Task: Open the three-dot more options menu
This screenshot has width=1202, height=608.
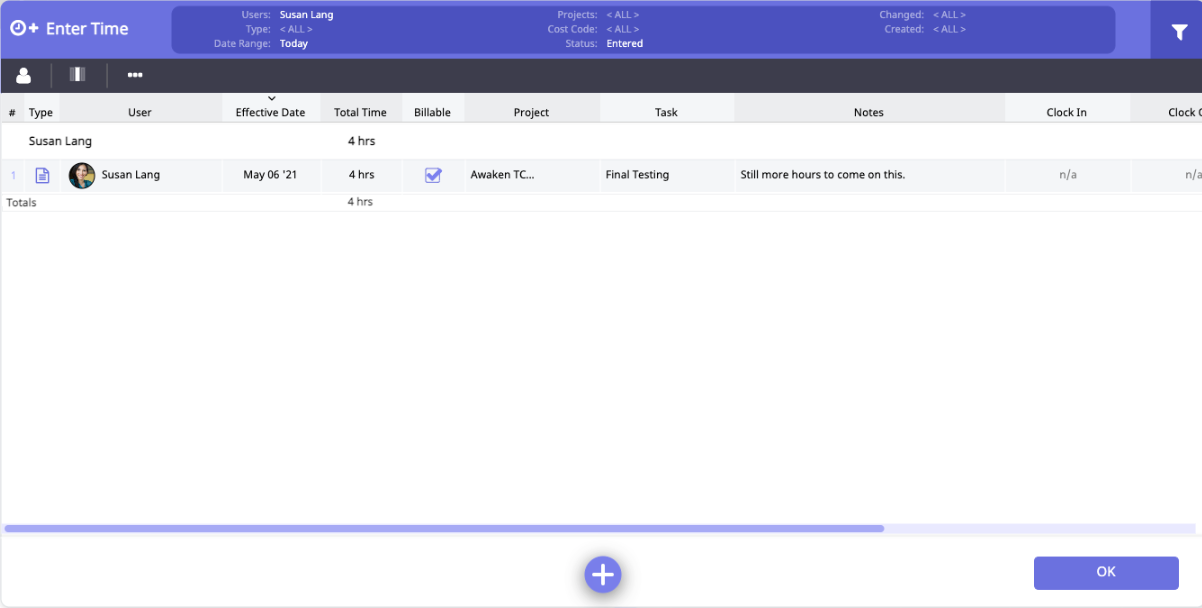Action: [x=135, y=75]
